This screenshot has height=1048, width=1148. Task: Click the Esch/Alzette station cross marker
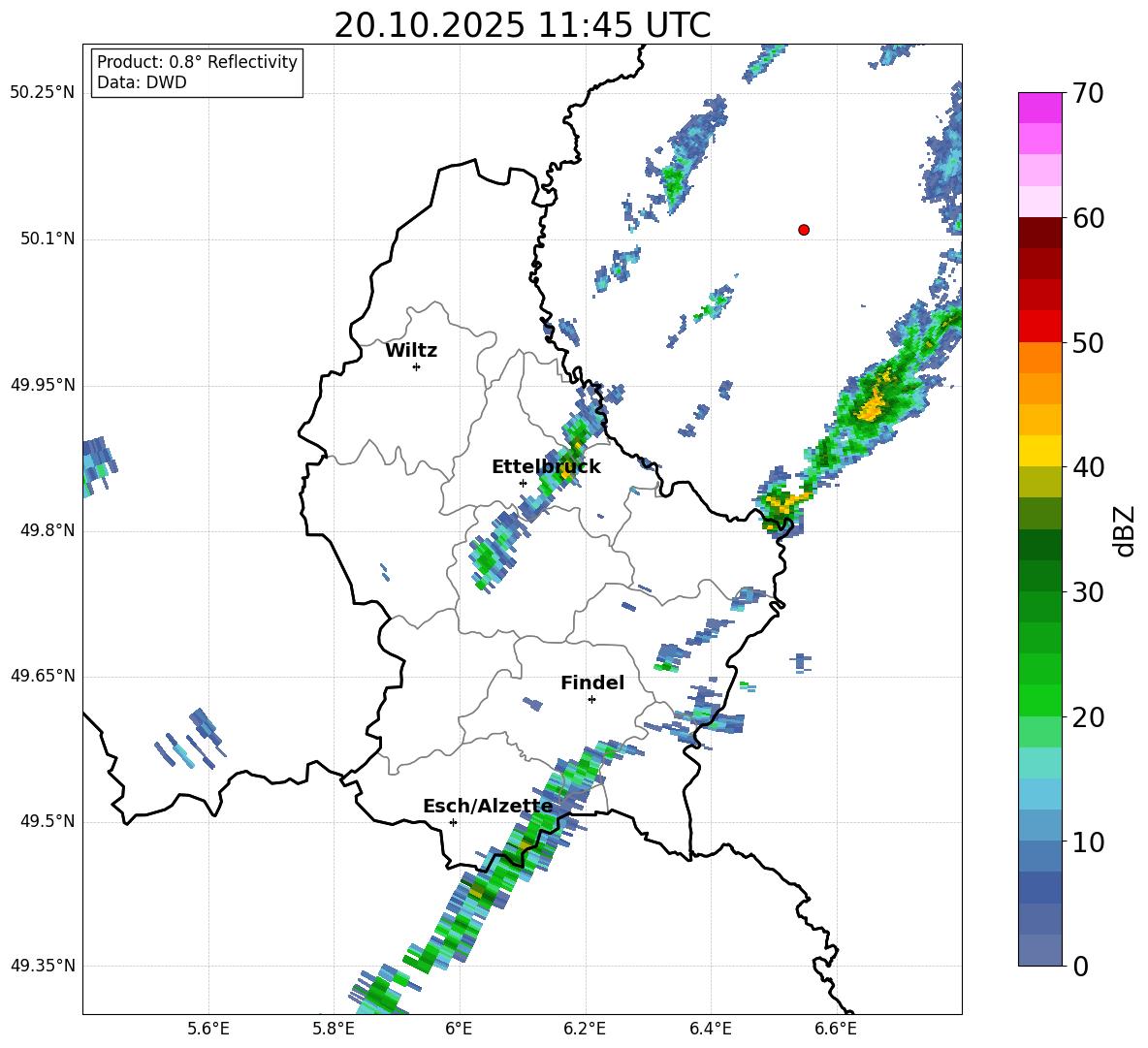click(x=453, y=822)
